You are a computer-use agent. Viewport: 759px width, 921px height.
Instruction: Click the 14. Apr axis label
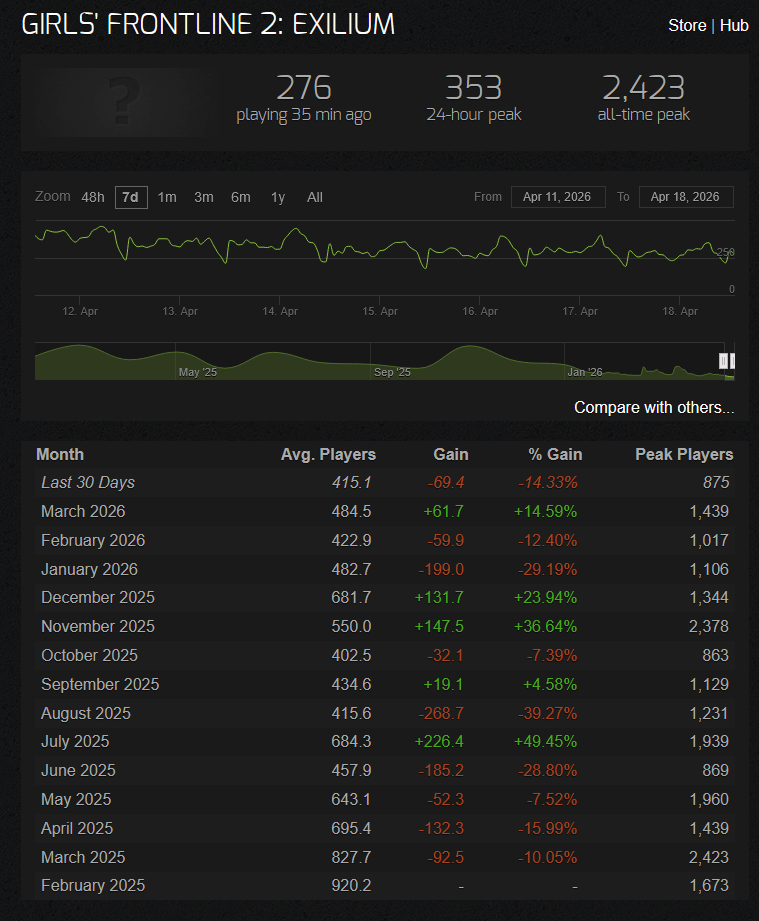[280, 311]
